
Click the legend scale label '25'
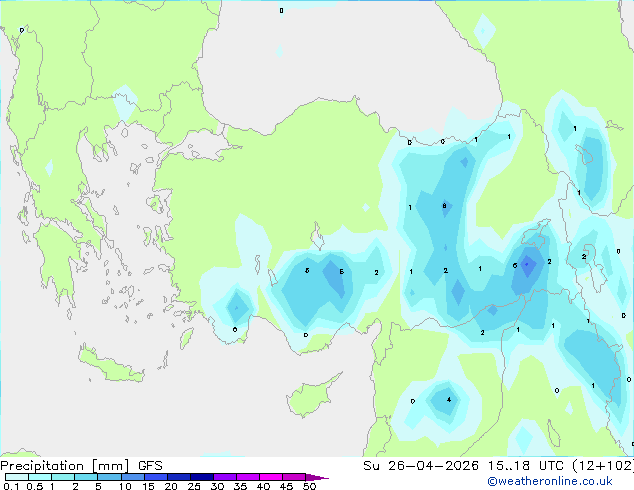194,486
